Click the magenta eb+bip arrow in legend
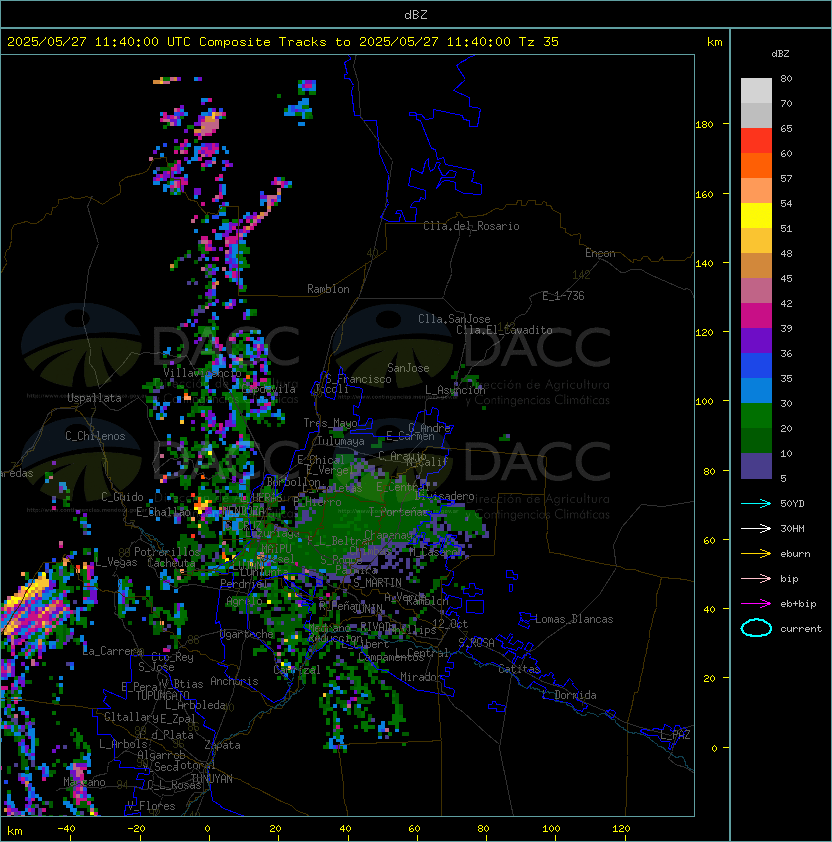The image size is (832, 842). tap(756, 604)
